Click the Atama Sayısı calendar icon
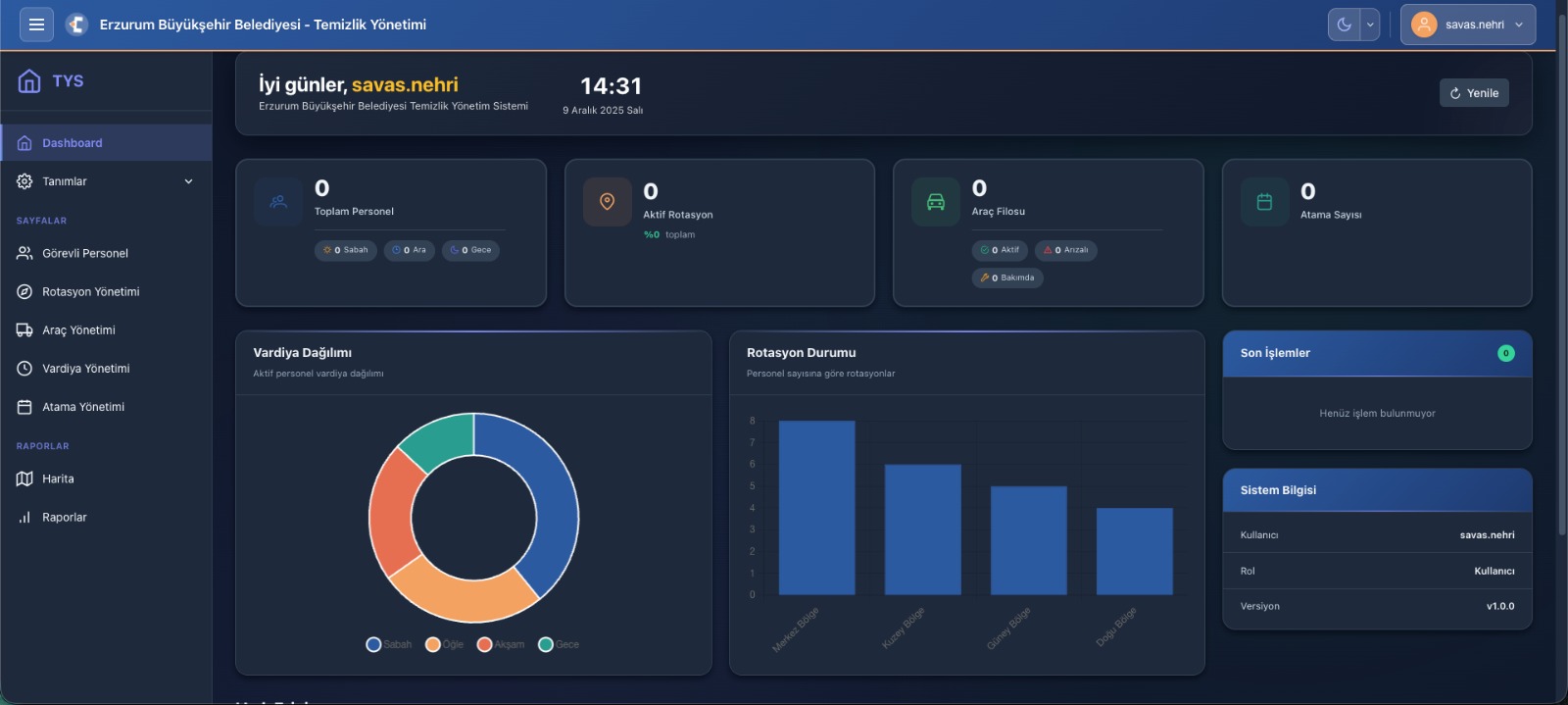Screen dimensions: 1568x705 tap(1264, 202)
